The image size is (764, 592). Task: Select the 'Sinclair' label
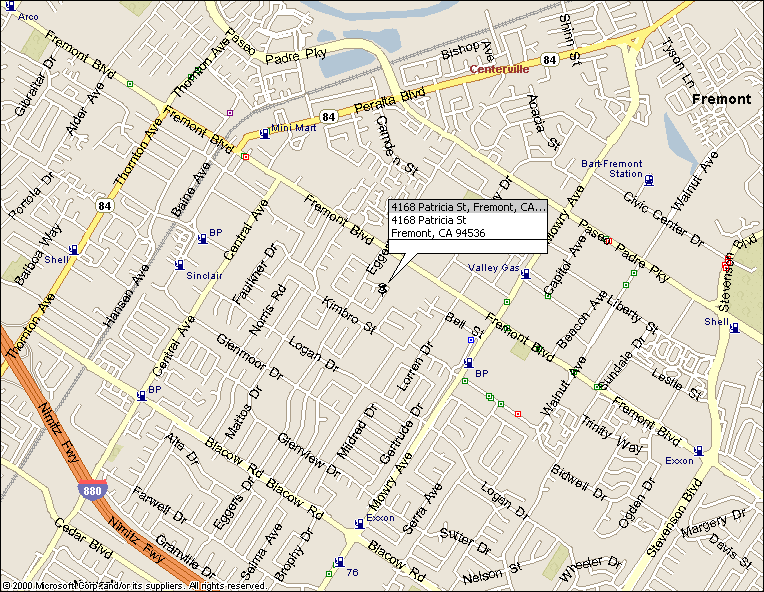pyautogui.click(x=204, y=276)
